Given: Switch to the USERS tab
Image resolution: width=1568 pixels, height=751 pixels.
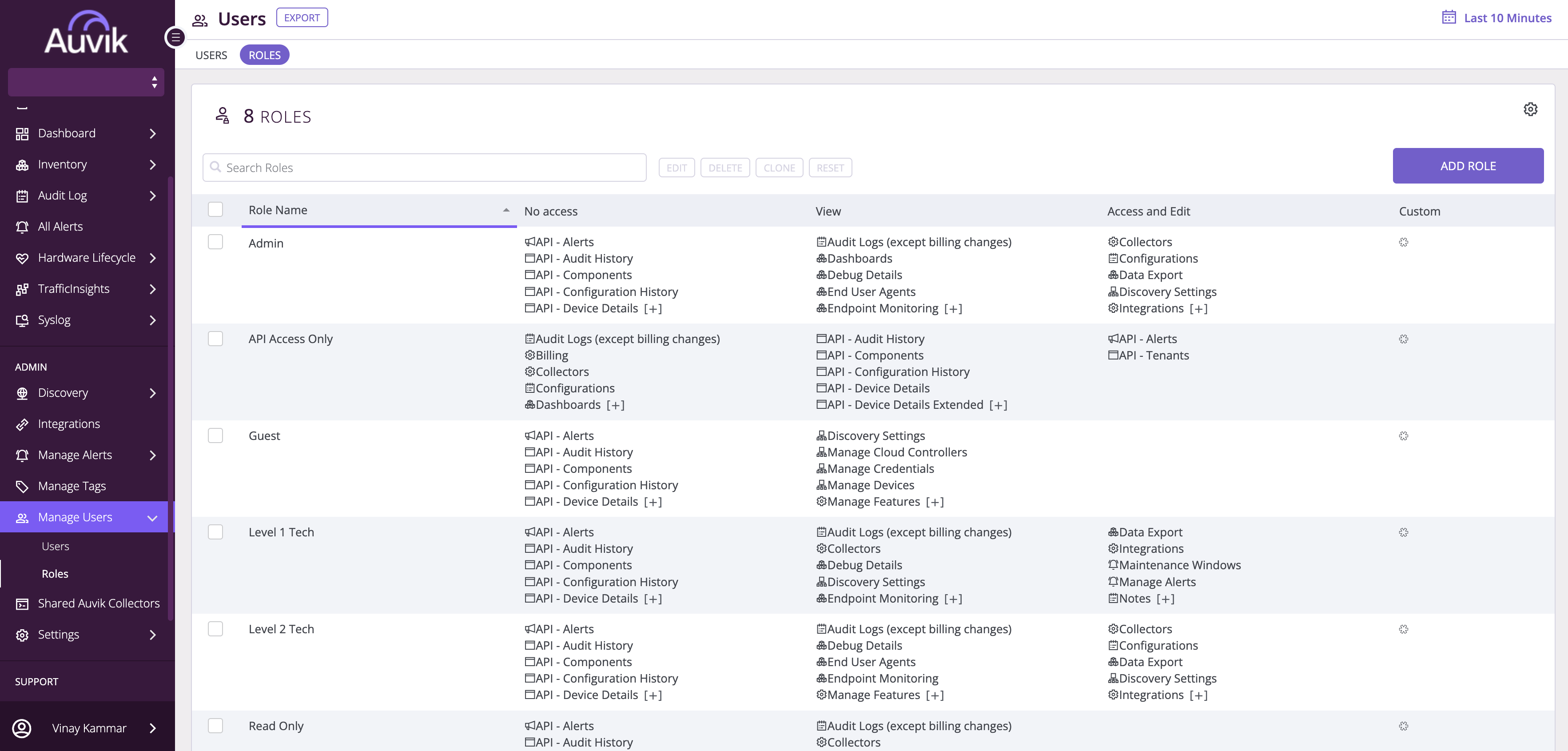Looking at the screenshot, I should coord(211,55).
